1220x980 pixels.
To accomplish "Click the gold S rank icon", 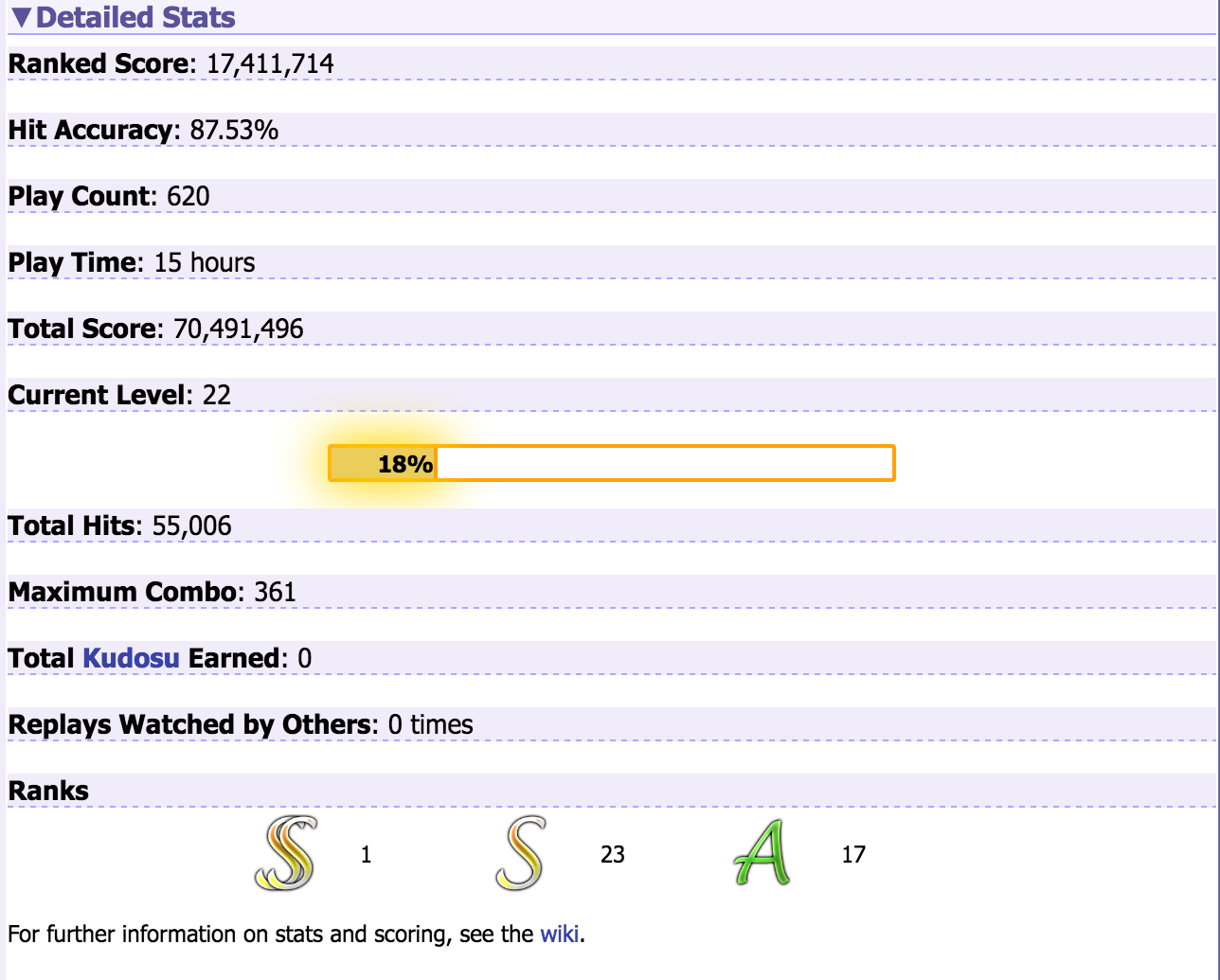I will click(520, 854).
